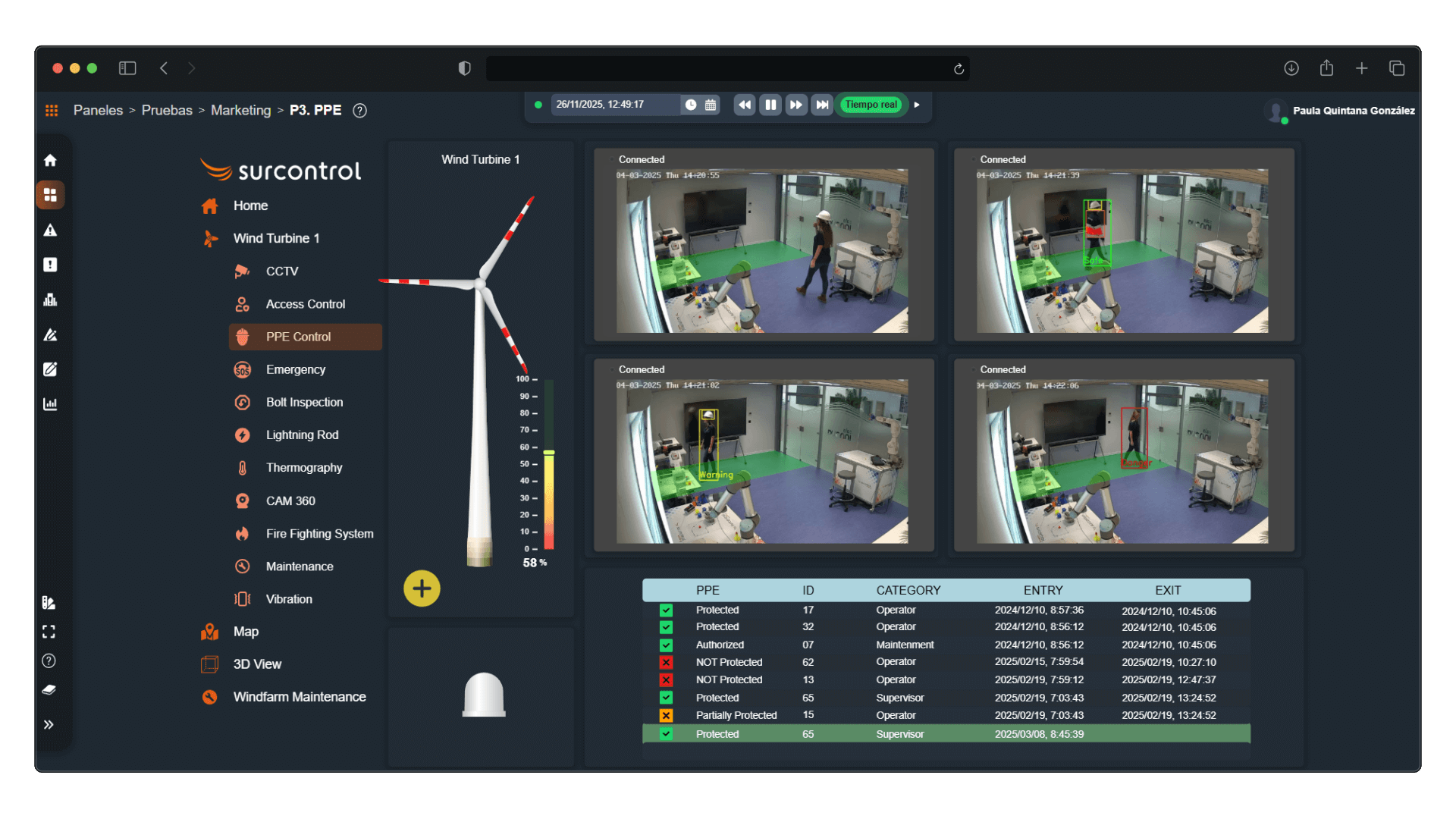Viewport: 1456px width, 819px height.
Task: Select the Lightning Rod icon
Action: [x=242, y=435]
